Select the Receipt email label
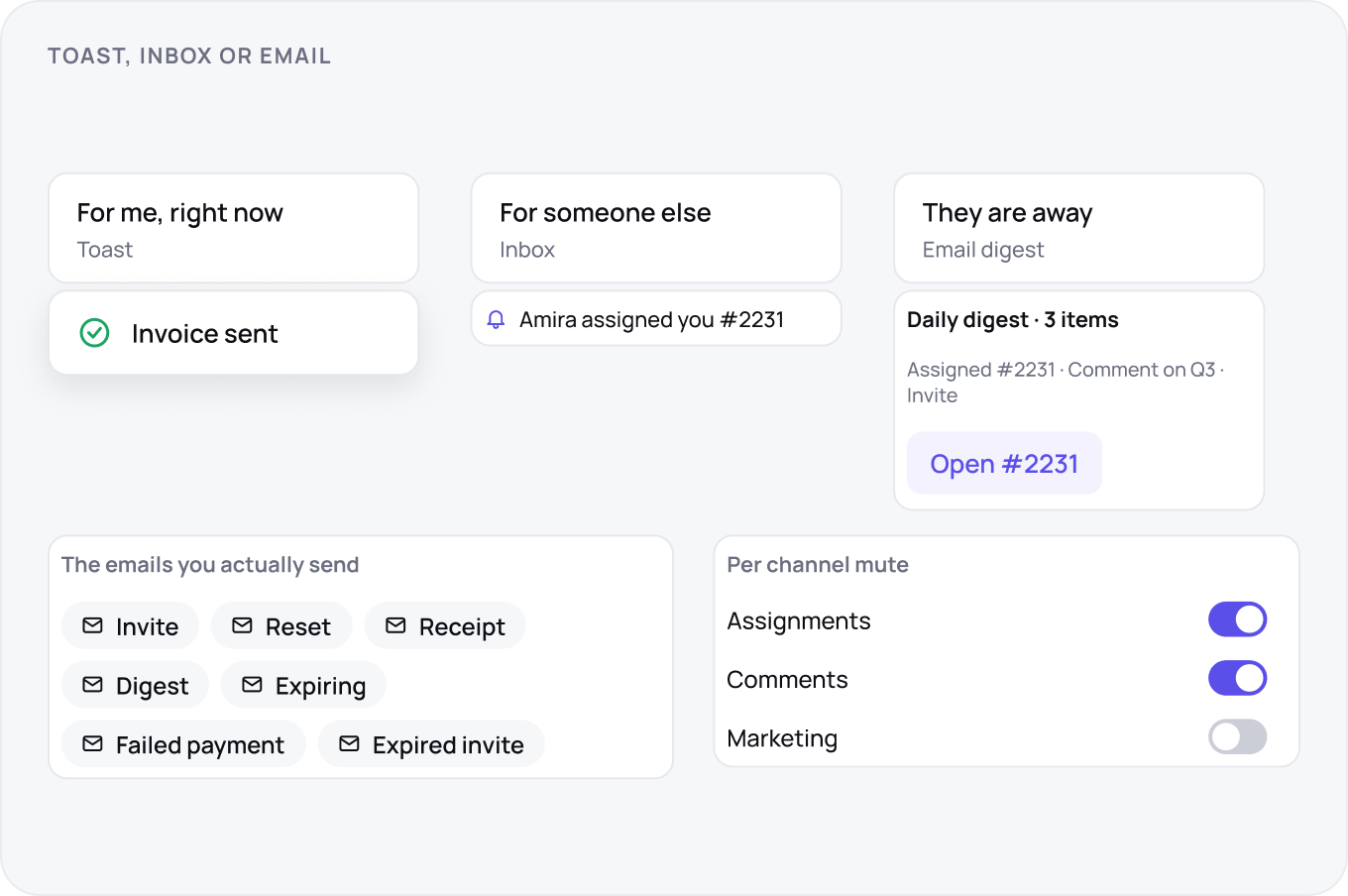This screenshot has height=896, width=1348. [x=462, y=626]
